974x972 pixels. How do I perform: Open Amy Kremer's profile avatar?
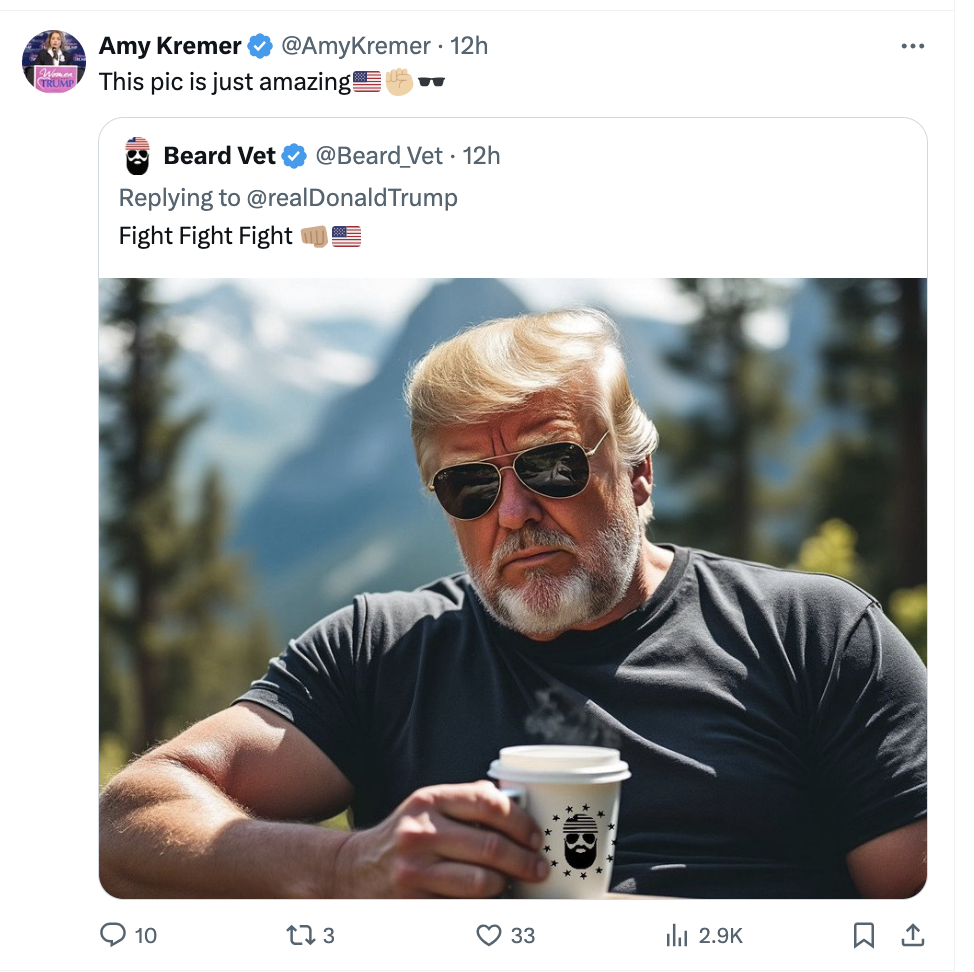click(x=54, y=62)
